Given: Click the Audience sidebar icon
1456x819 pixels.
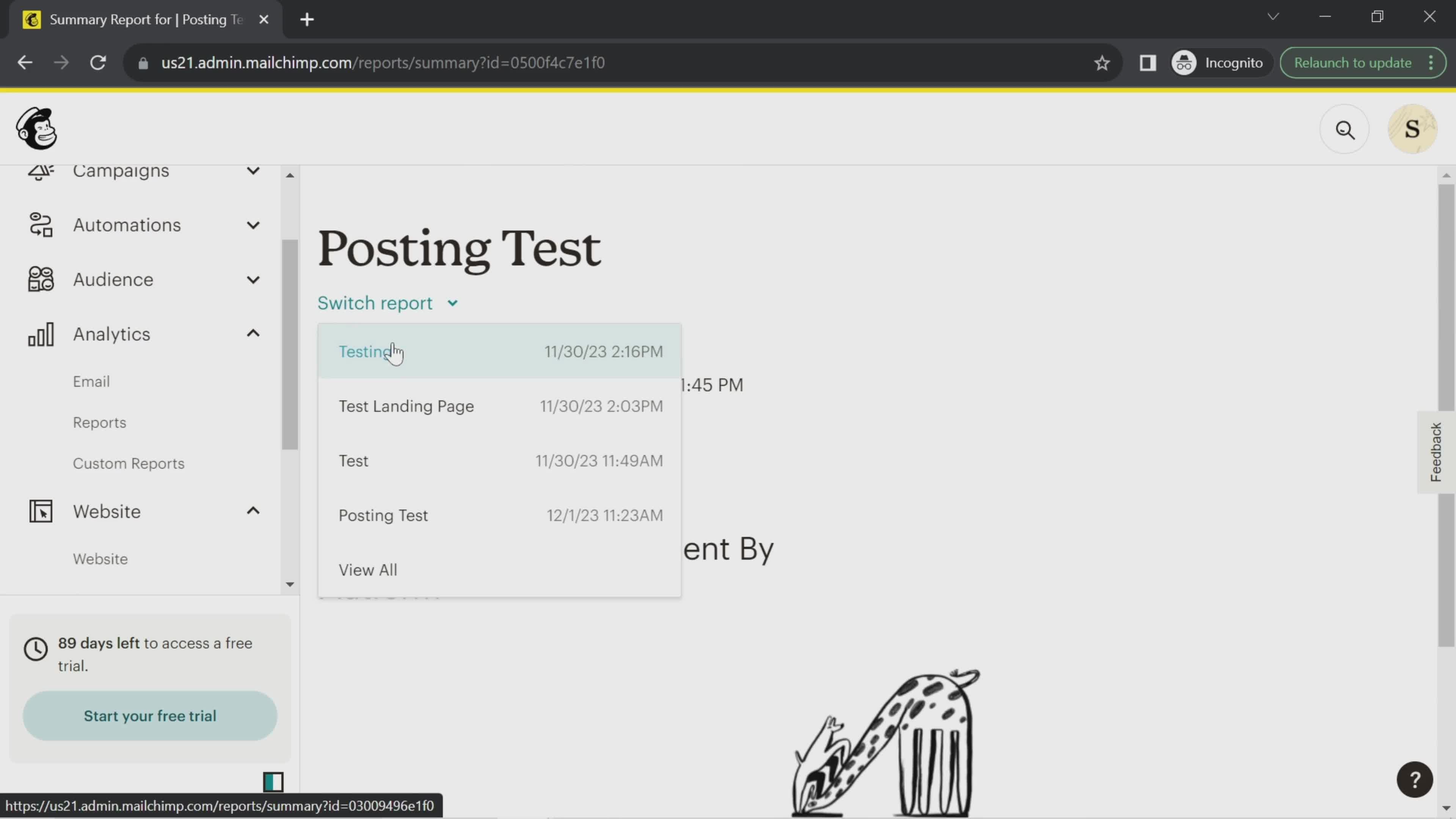Looking at the screenshot, I should click(x=41, y=279).
